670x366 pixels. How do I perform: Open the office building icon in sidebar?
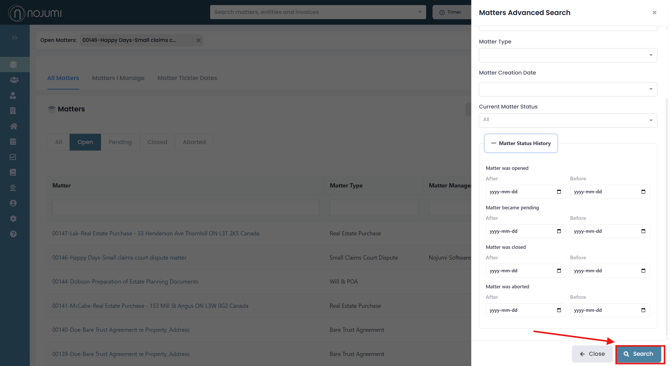[13, 111]
